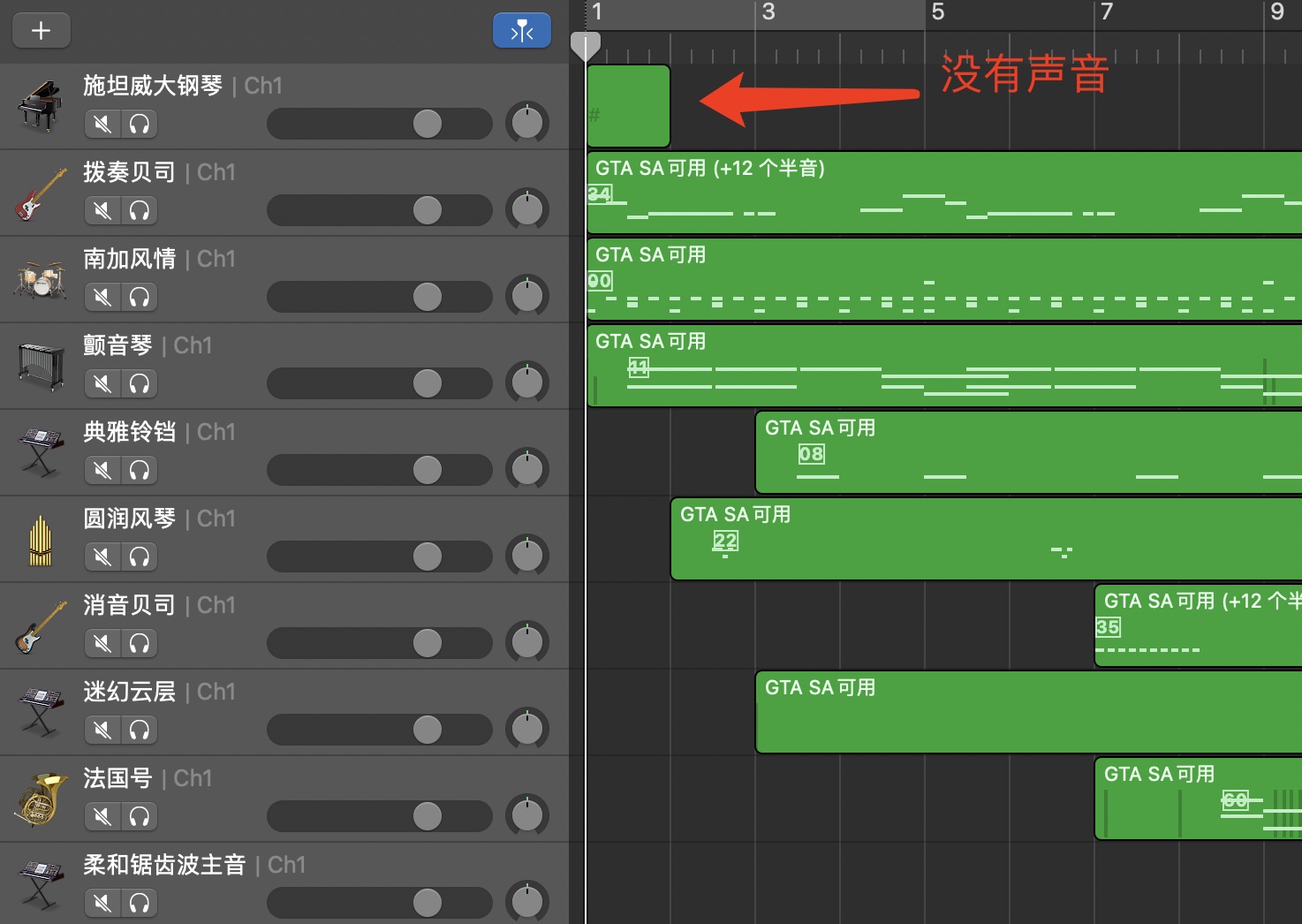Select the 柔和锯齿波主音 synth icon
1302x924 pixels.
(40, 885)
